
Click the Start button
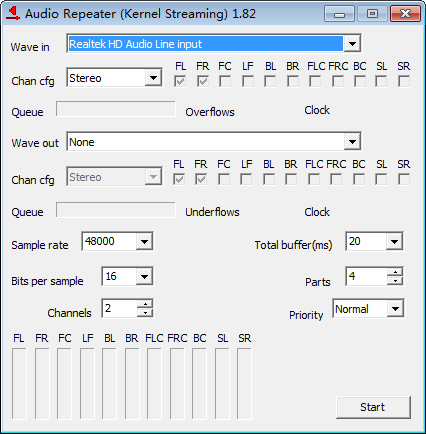[x=373, y=407]
